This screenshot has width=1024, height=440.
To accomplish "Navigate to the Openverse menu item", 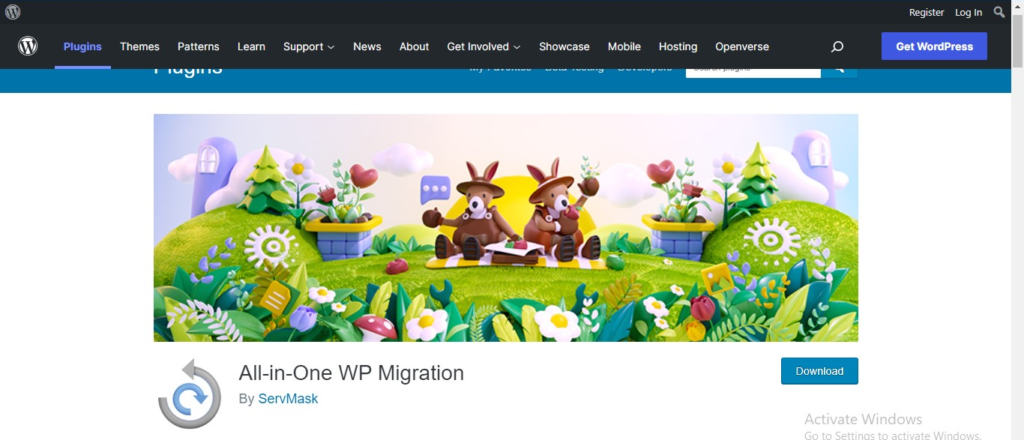I will point(741,47).
